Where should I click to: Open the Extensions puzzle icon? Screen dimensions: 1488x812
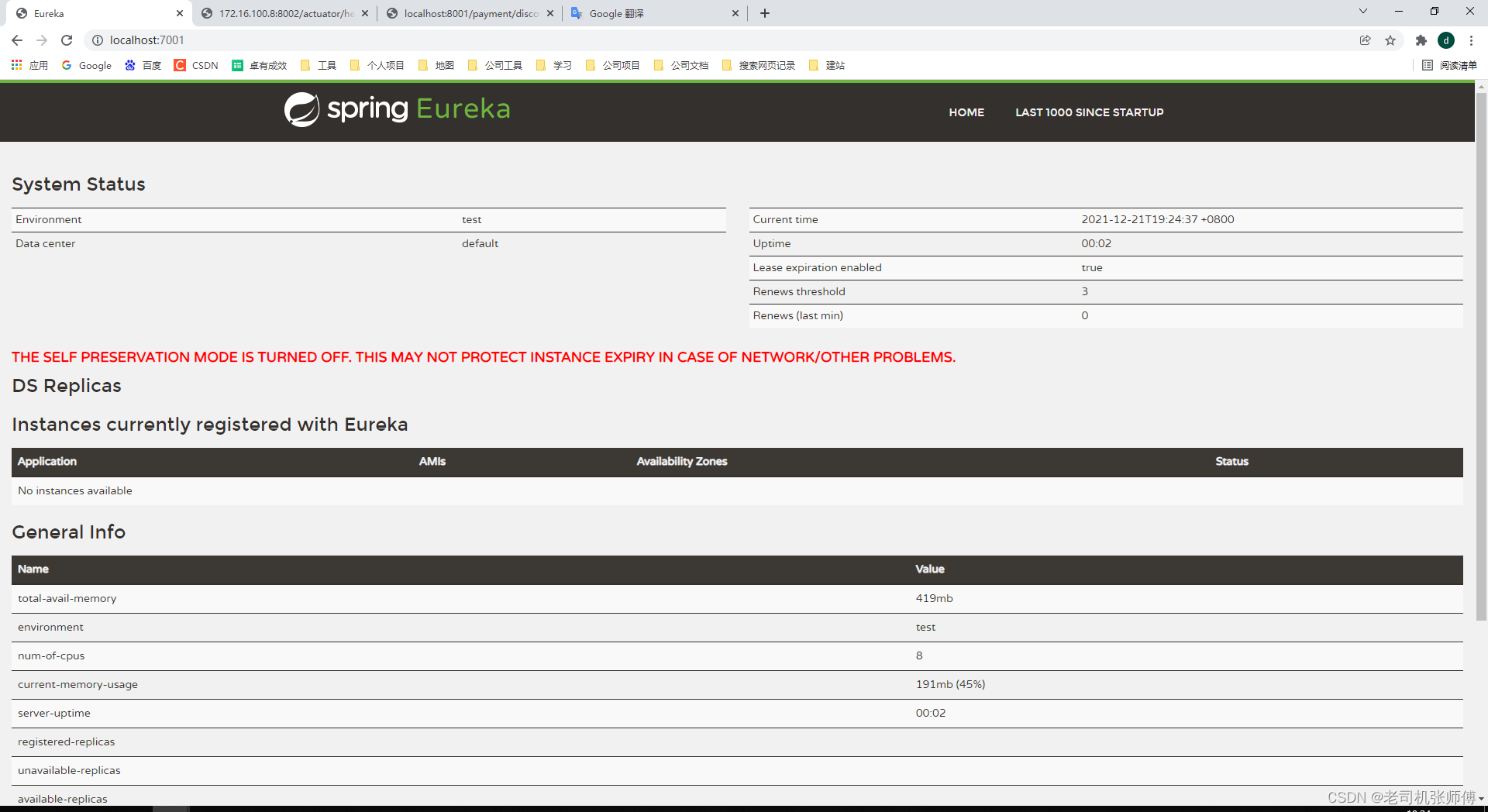(x=1421, y=40)
